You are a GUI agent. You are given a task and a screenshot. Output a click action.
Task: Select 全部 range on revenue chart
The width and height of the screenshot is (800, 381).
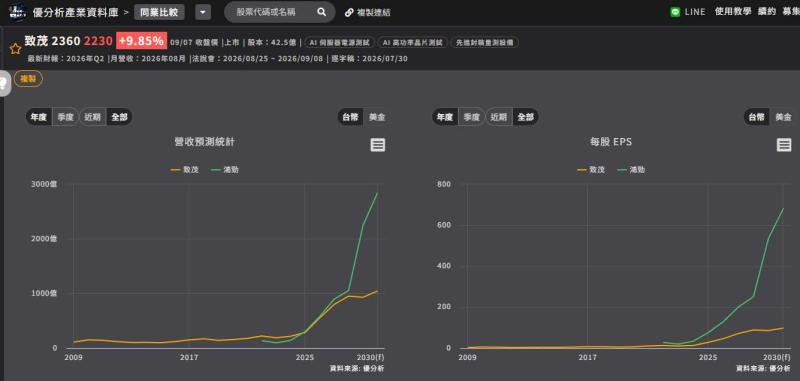[x=119, y=117]
